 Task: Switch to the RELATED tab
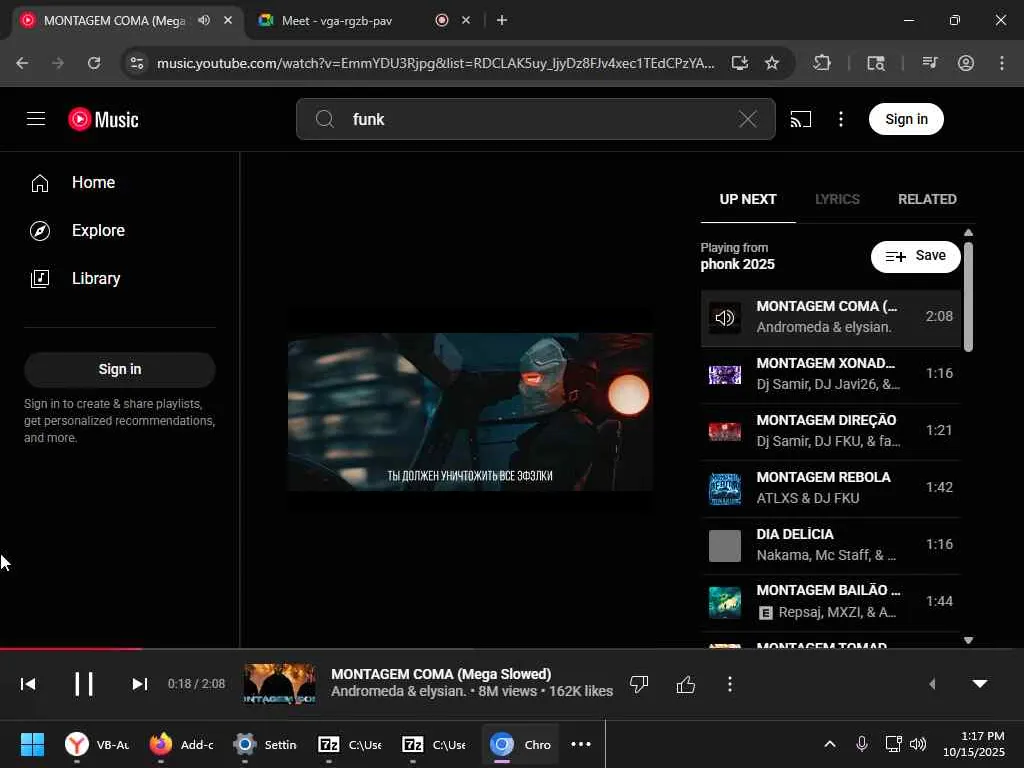coord(927,199)
